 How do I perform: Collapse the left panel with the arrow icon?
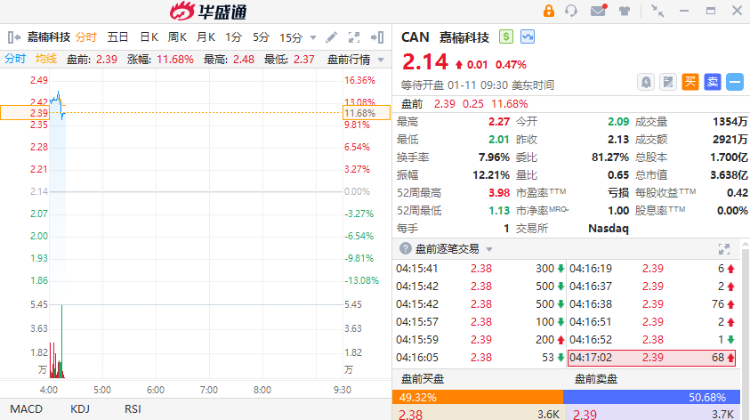click(14, 37)
